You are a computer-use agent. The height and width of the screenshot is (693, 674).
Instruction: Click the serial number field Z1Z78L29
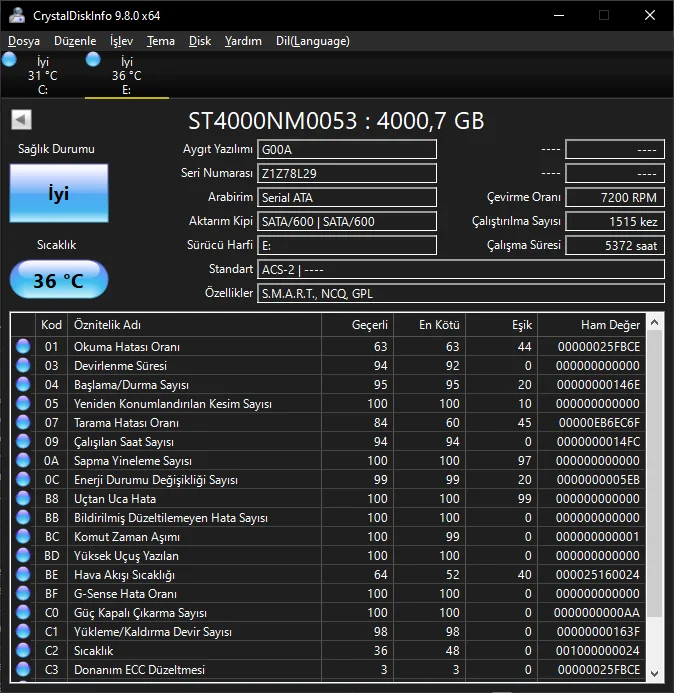coord(347,173)
